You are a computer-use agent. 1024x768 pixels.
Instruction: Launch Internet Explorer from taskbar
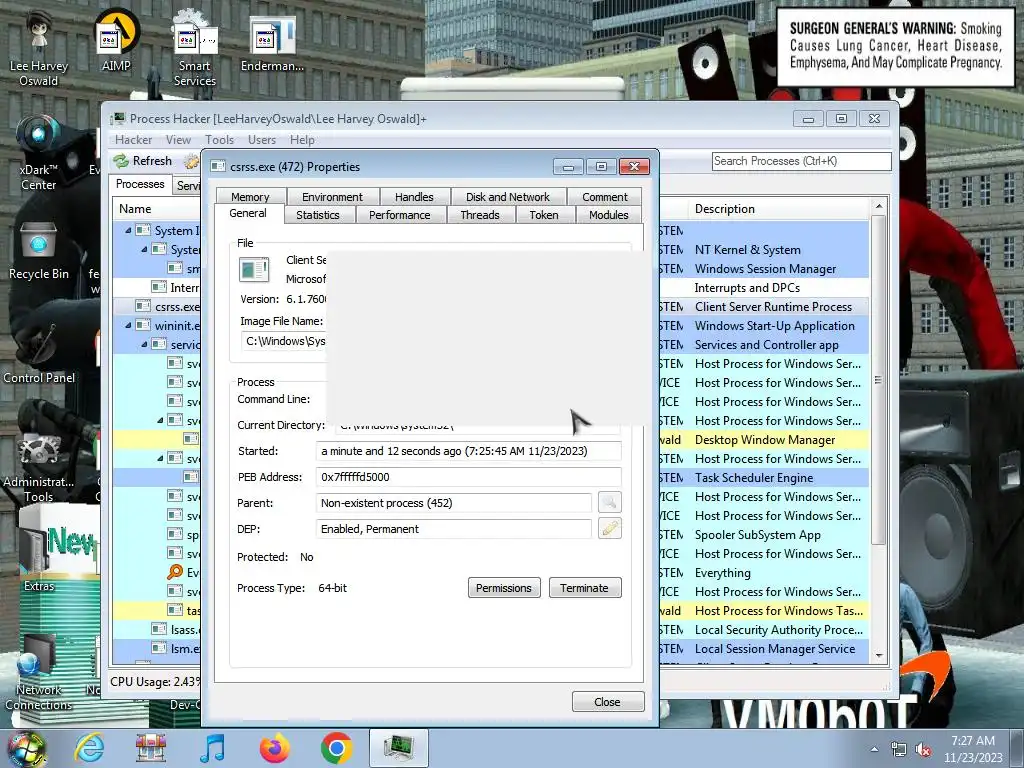[89, 748]
